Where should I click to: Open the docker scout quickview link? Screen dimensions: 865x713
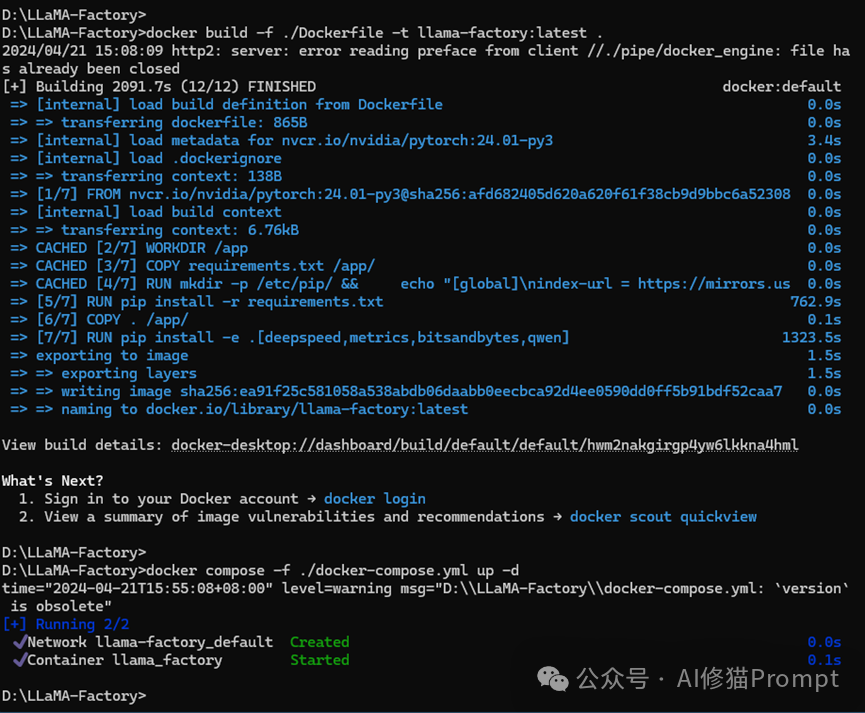click(x=663, y=516)
